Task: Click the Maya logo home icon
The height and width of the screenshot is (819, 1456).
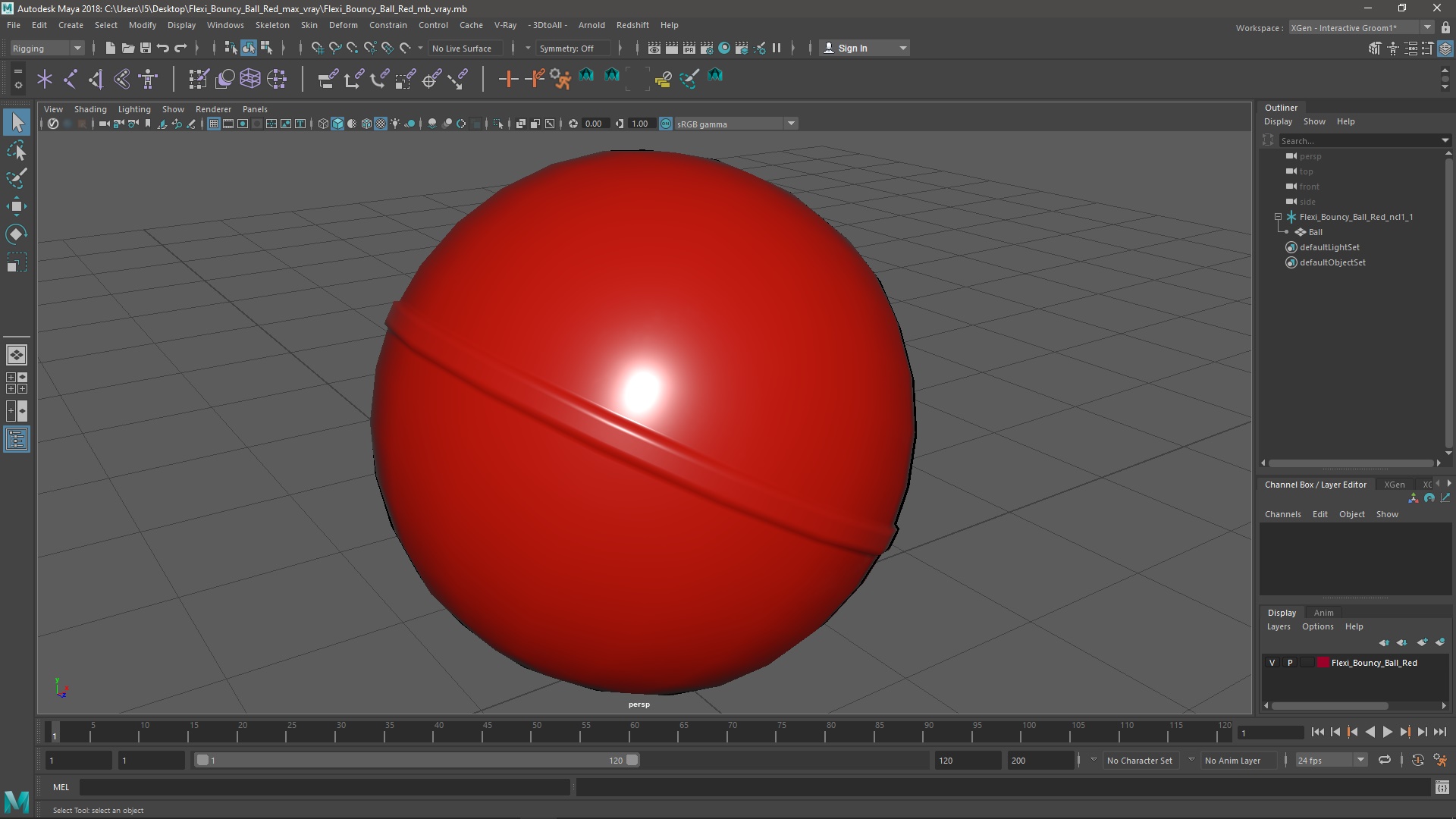Action: [17, 801]
